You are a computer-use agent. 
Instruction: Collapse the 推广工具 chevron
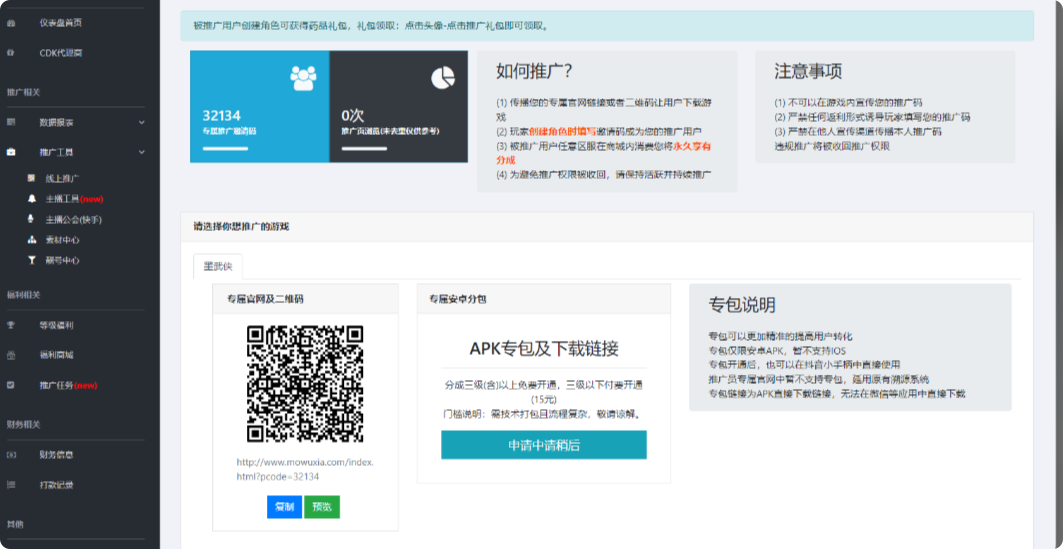click(141, 152)
